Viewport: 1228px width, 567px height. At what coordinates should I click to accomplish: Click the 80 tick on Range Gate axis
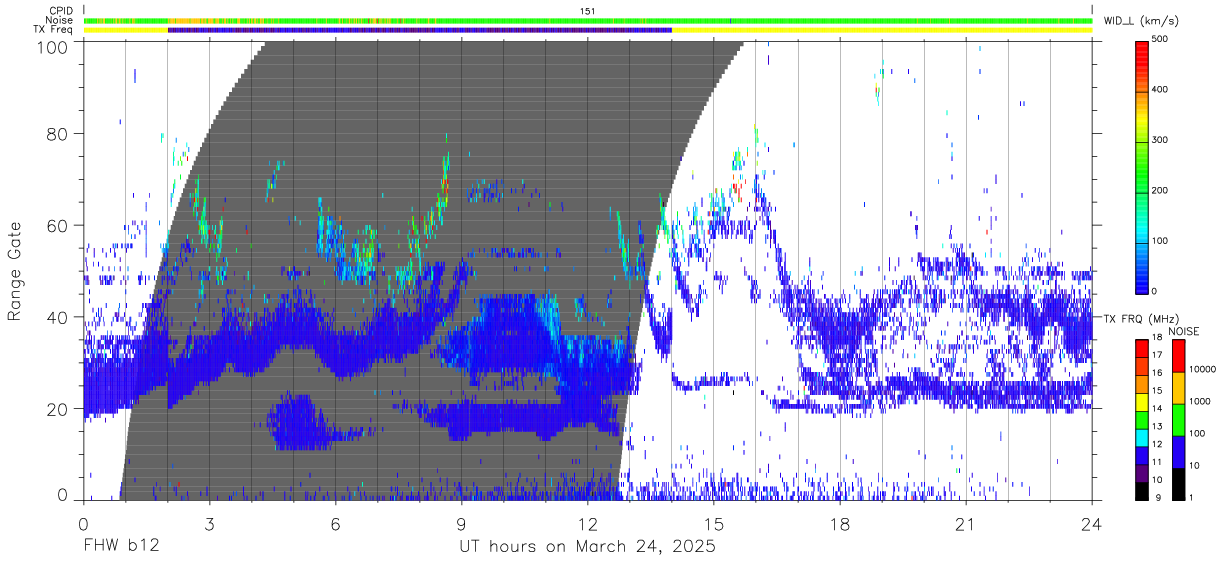pos(56,133)
